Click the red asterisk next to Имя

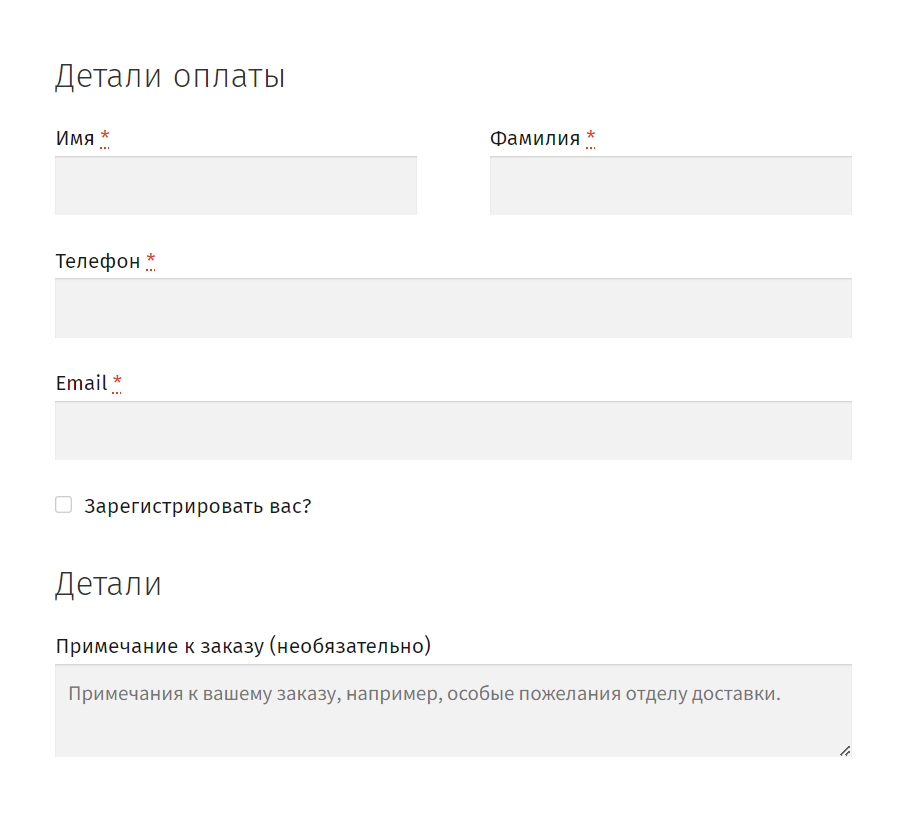[105, 138]
